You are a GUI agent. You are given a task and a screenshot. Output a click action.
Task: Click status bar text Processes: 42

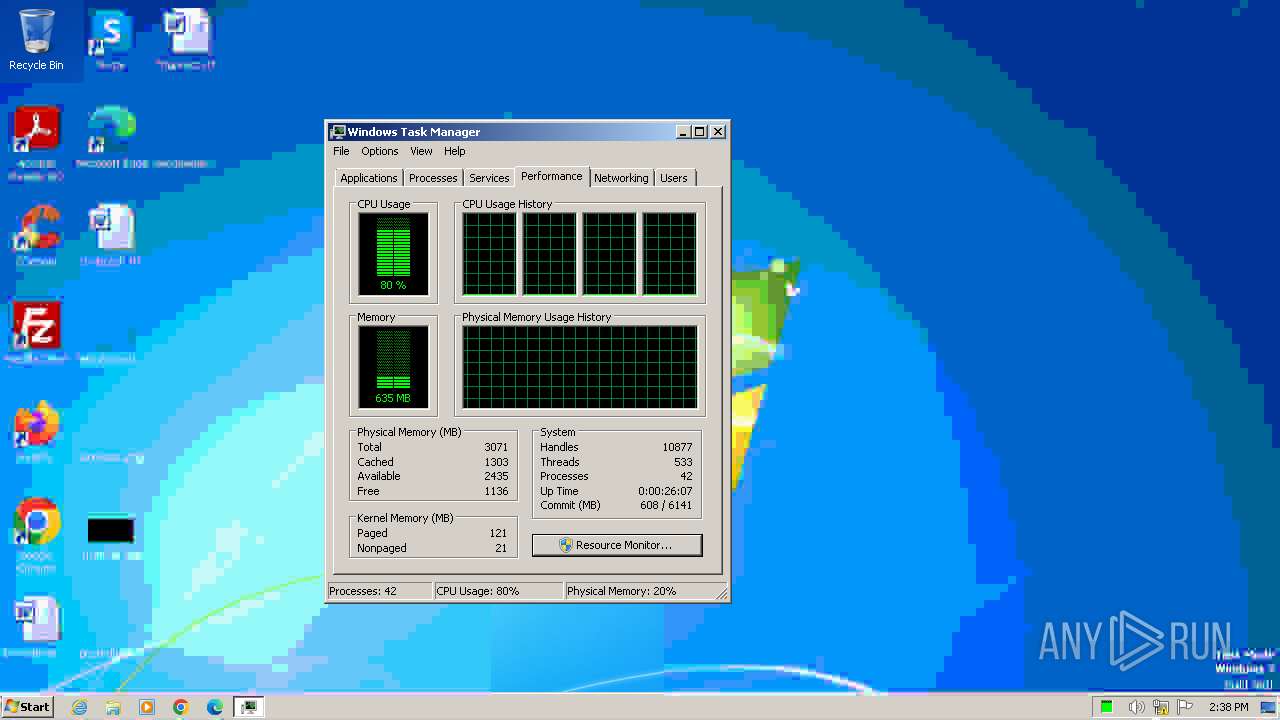[363, 591]
